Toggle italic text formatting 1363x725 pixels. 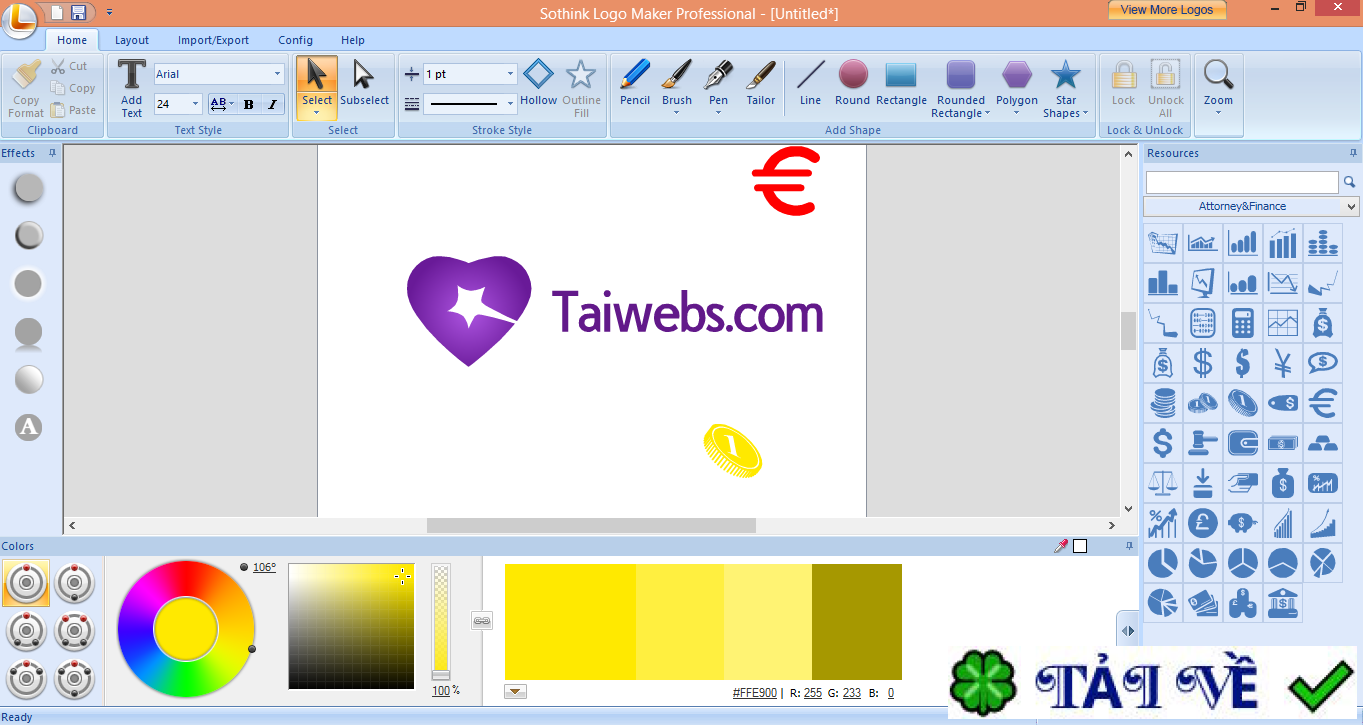click(273, 104)
